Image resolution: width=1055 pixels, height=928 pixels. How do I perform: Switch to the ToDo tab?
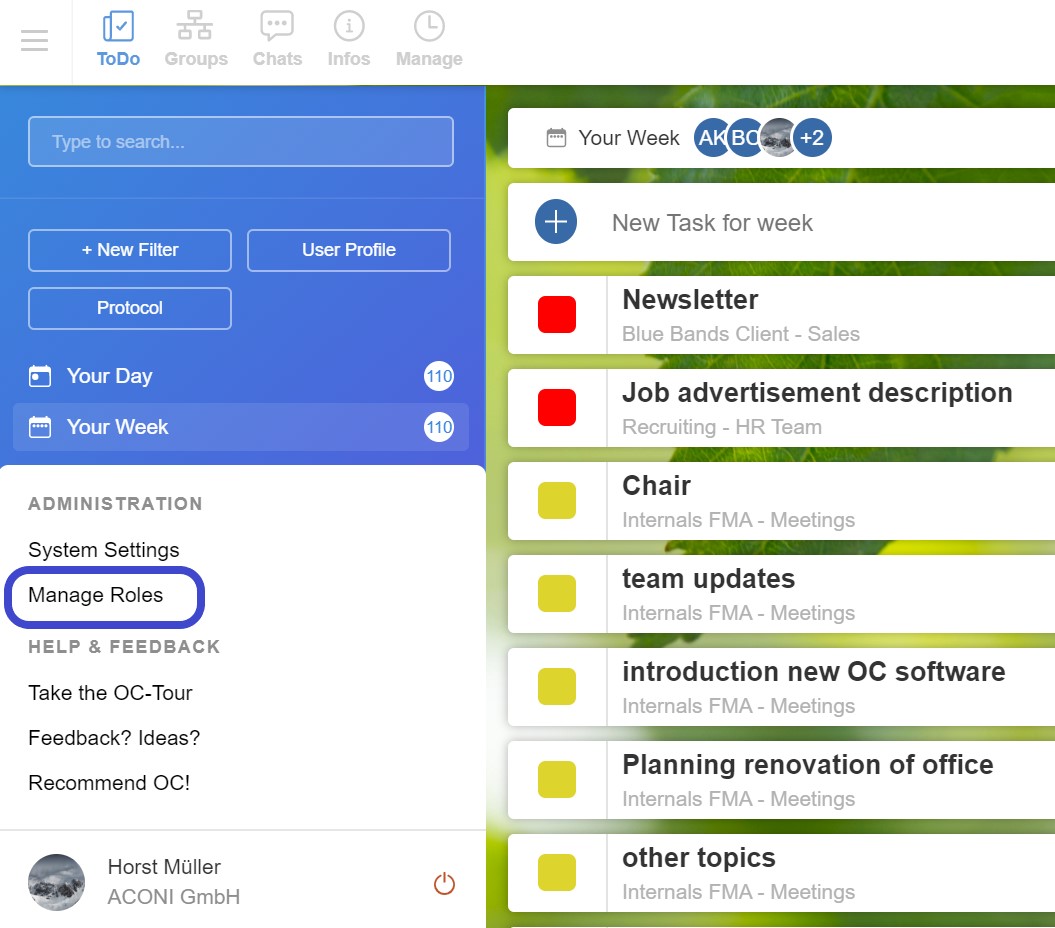coord(118,40)
